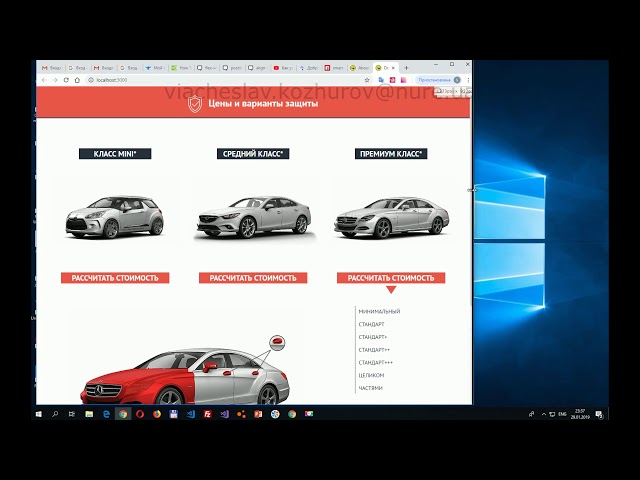
Task: Open the new tab plus button
Action: point(406,68)
